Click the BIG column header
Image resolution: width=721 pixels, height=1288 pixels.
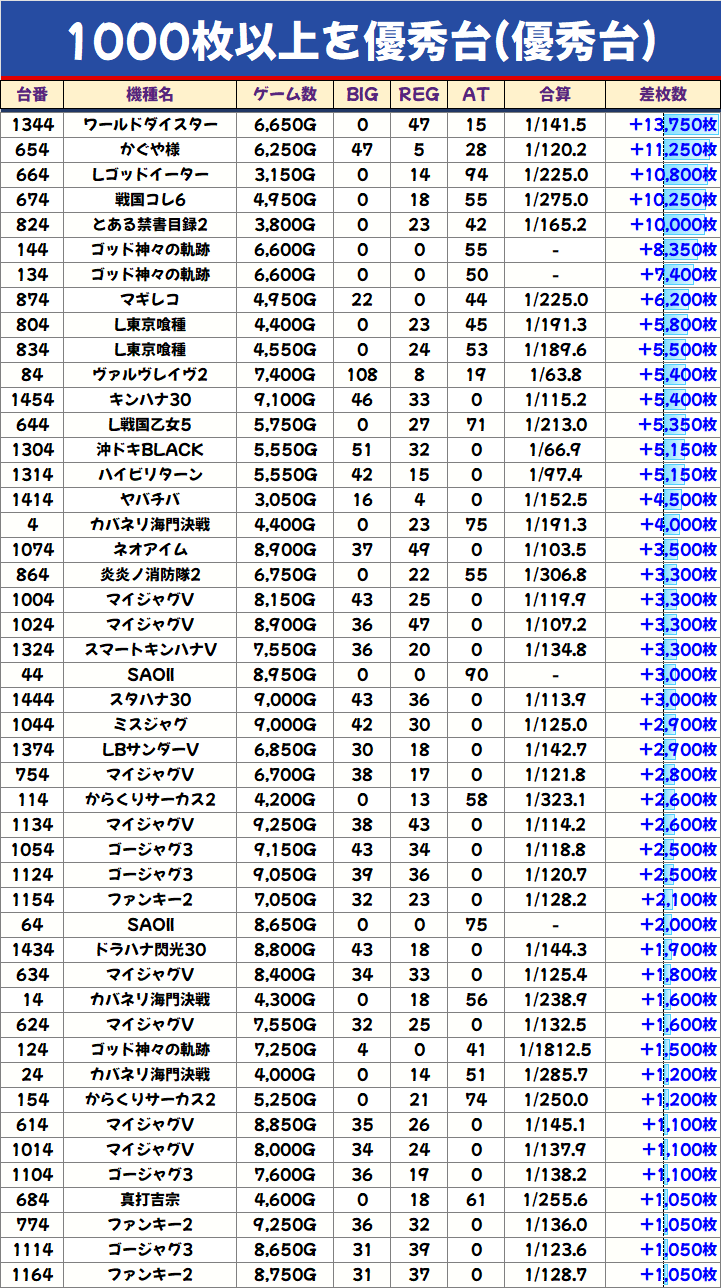[x=362, y=94]
